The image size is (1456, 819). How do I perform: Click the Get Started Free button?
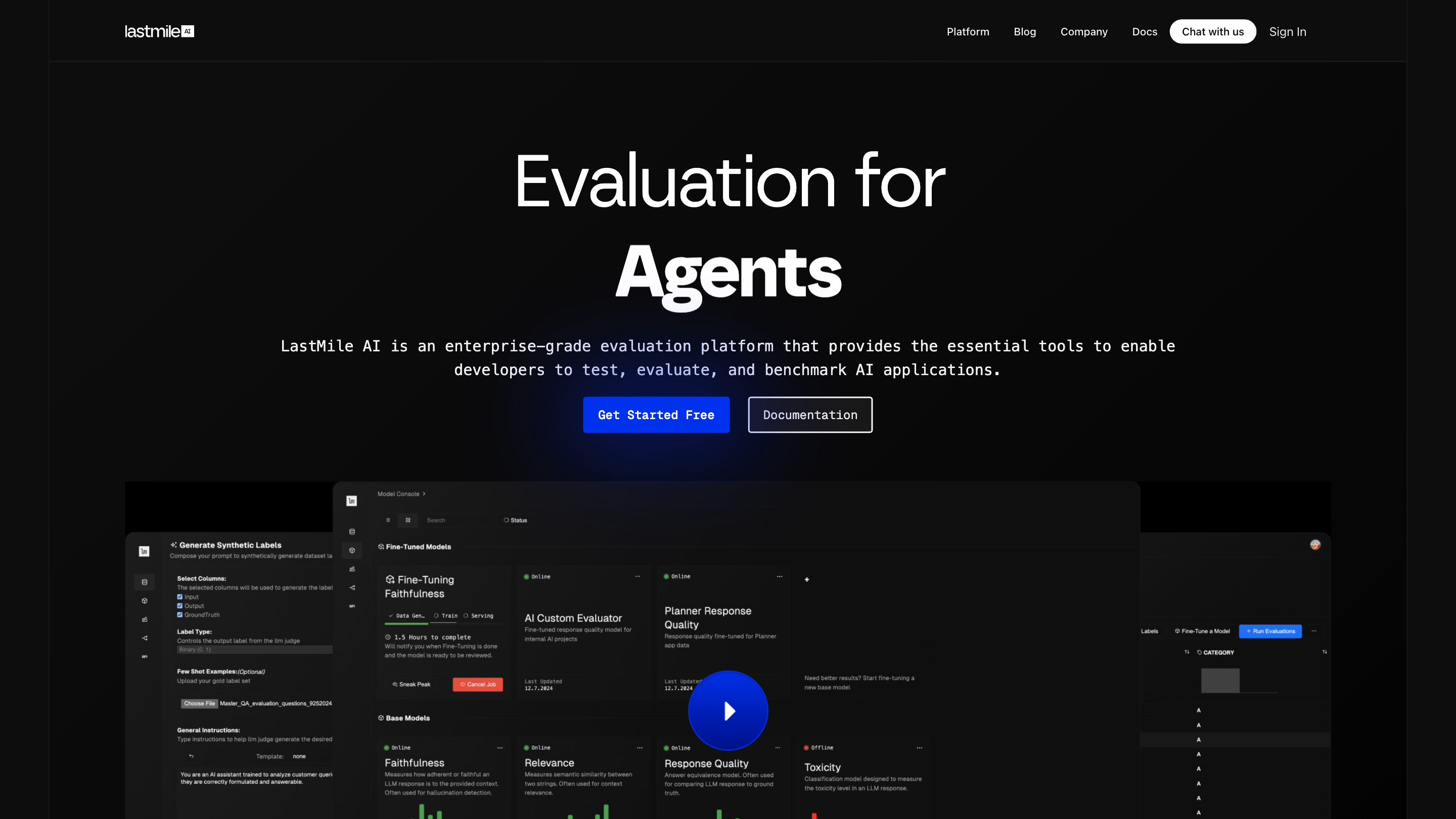tap(656, 415)
